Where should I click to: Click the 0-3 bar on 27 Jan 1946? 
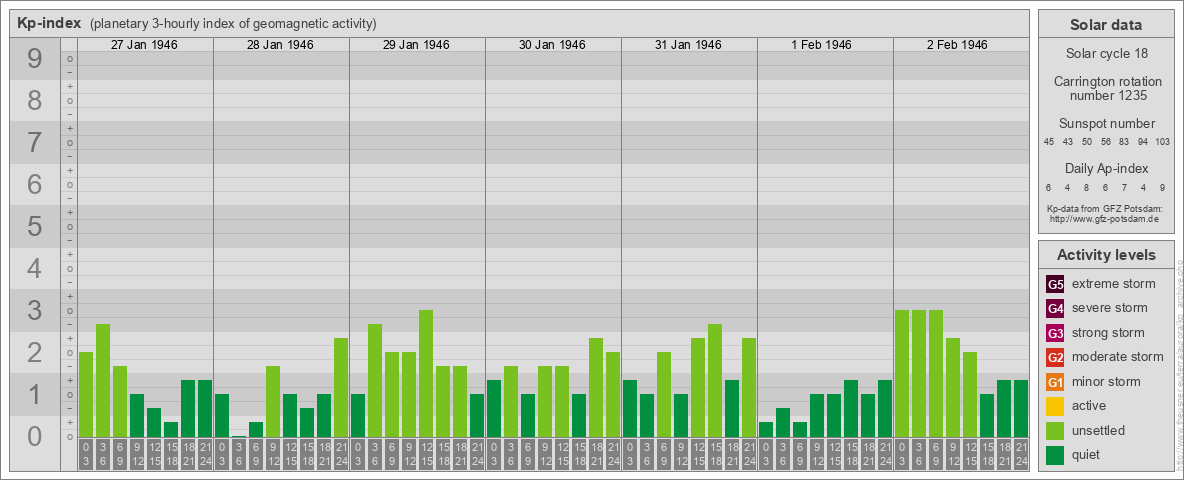86,394
